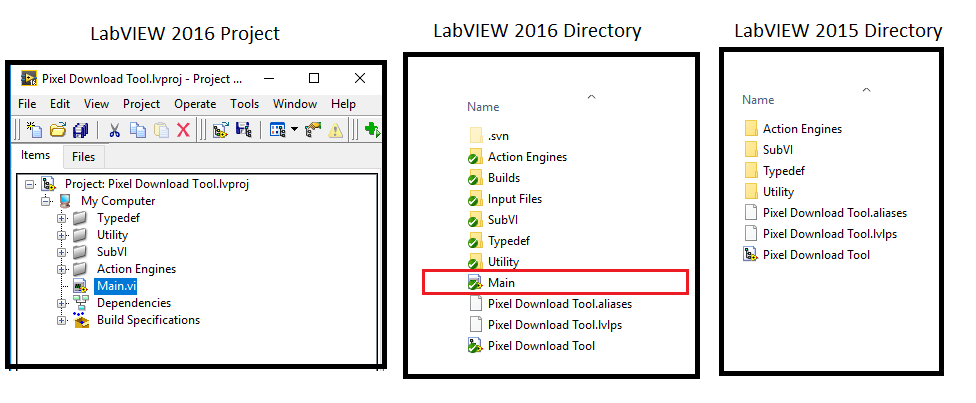Click the green plus Add icon
Screen dimensions: 976x403
click(372, 130)
